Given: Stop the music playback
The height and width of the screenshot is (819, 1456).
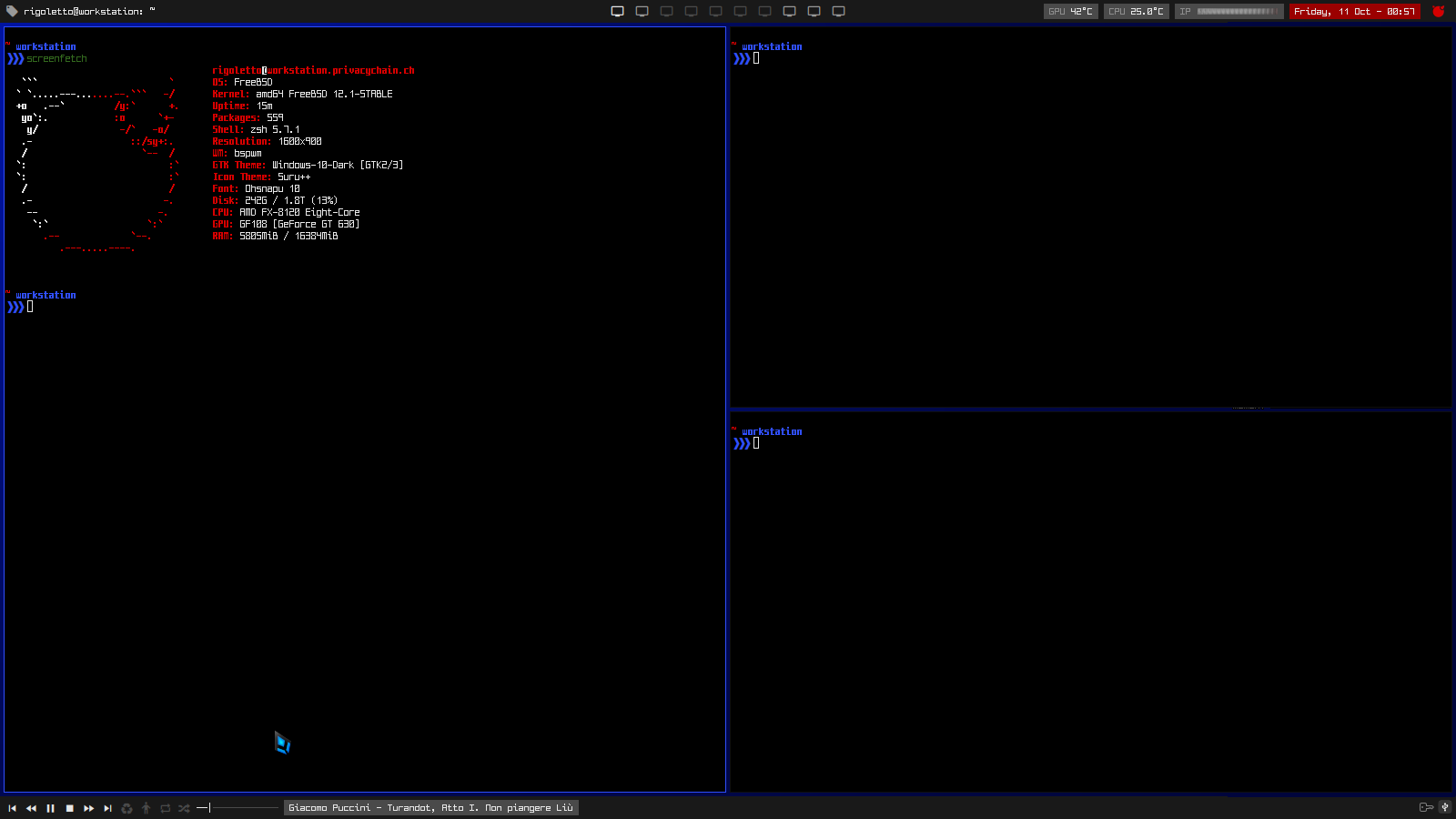Looking at the screenshot, I should [69, 808].
